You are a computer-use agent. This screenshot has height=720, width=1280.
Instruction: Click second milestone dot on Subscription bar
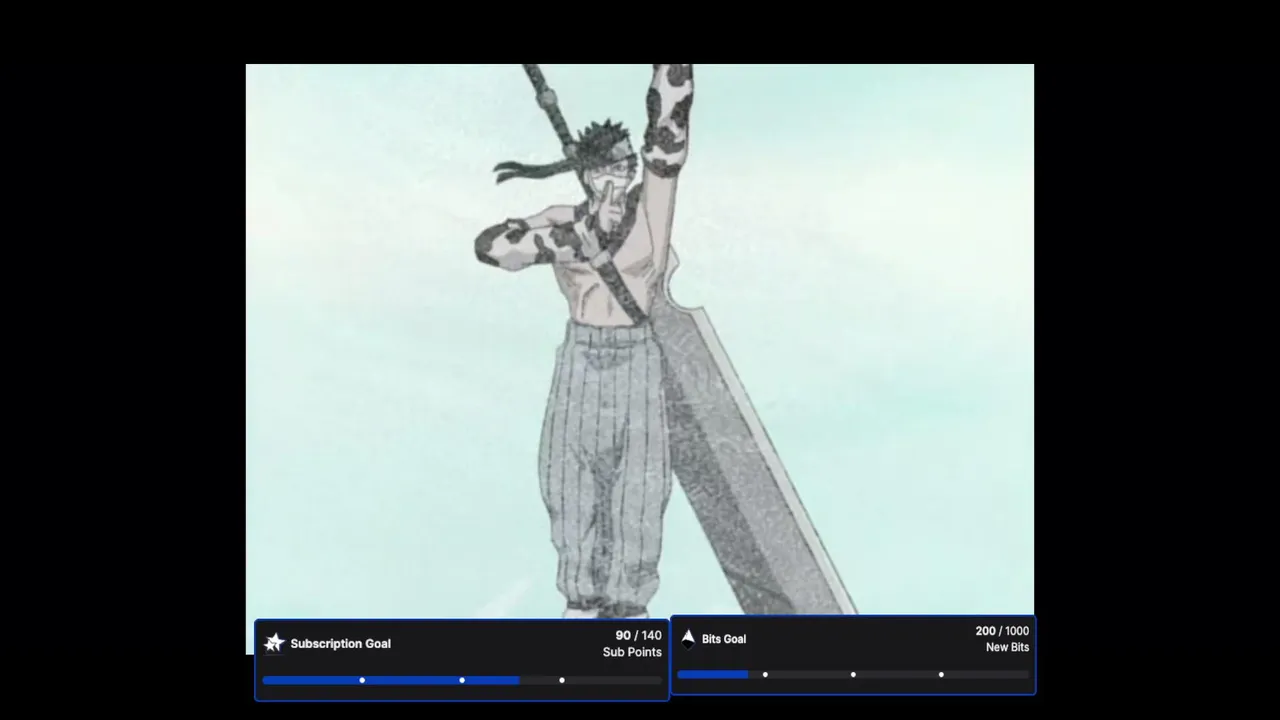click(462, 680)
